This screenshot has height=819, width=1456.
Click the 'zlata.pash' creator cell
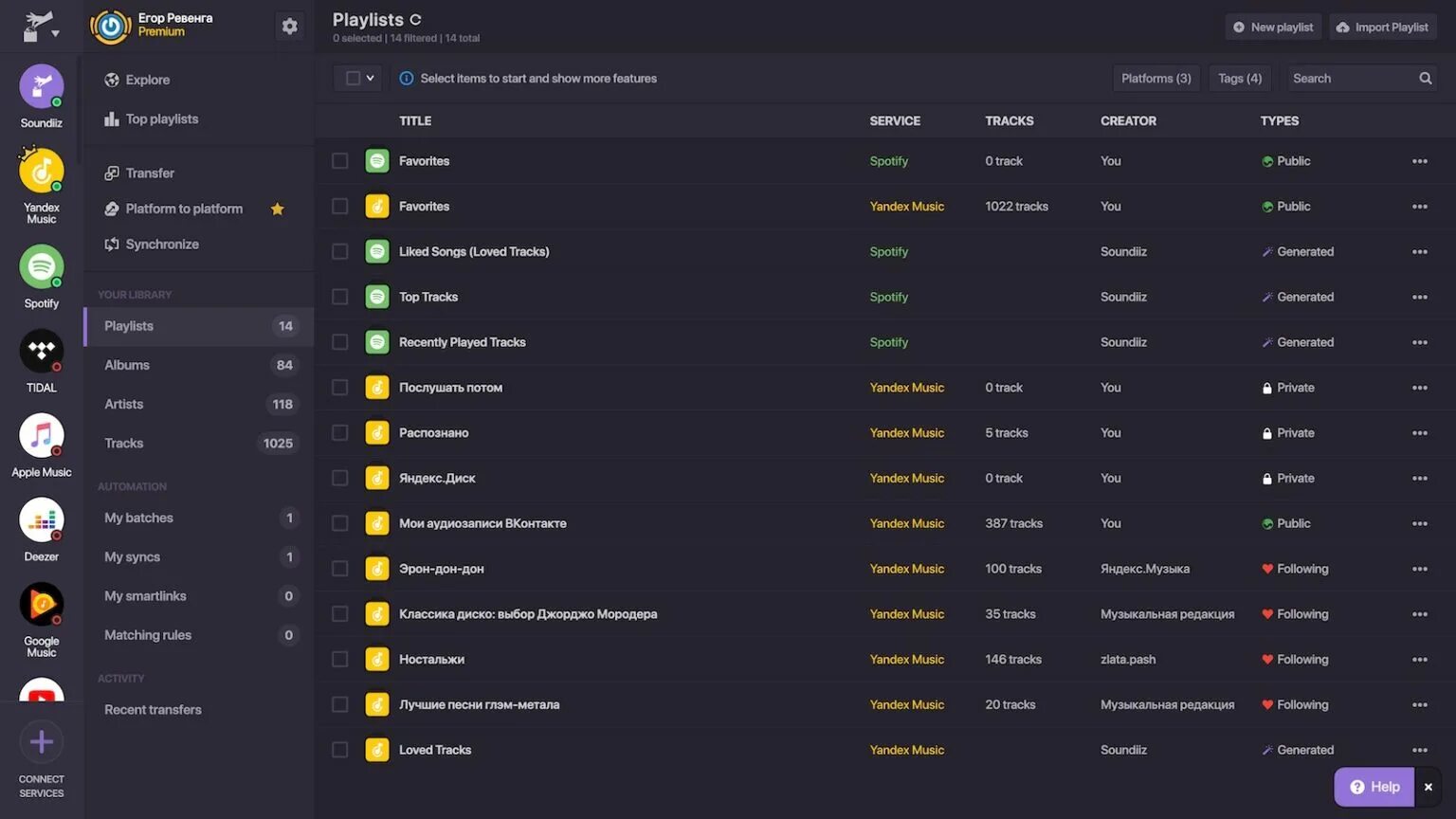(1128, 660)
